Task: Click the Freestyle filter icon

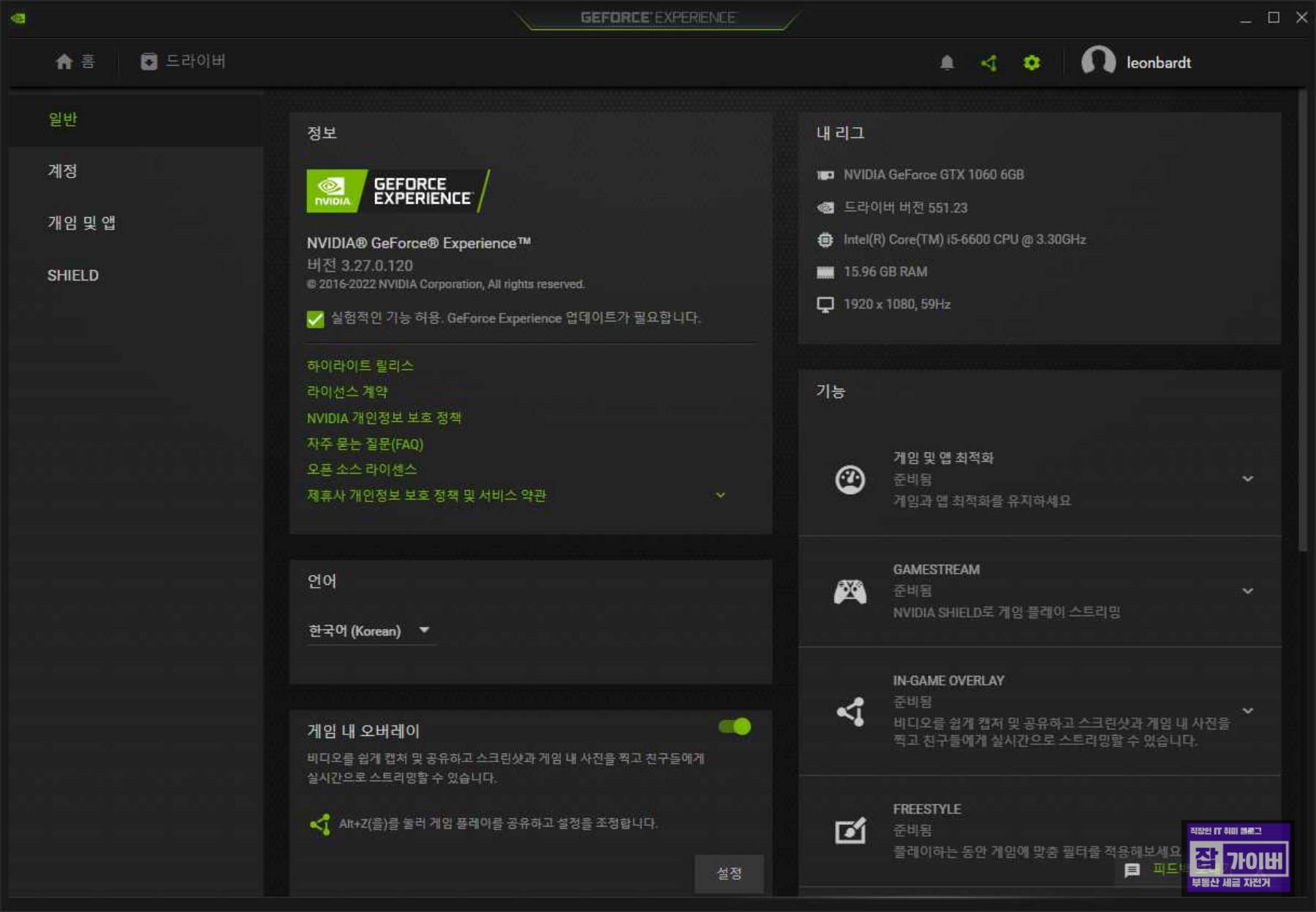Action: [850, 830]
